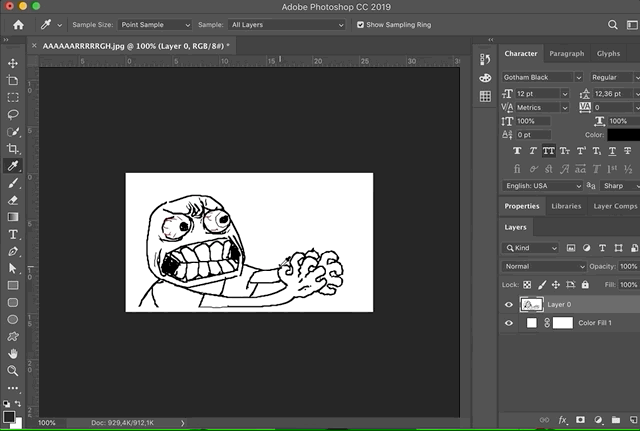
Task: Switch to the Layer Comps tab
Action: (x=615, y=206)
